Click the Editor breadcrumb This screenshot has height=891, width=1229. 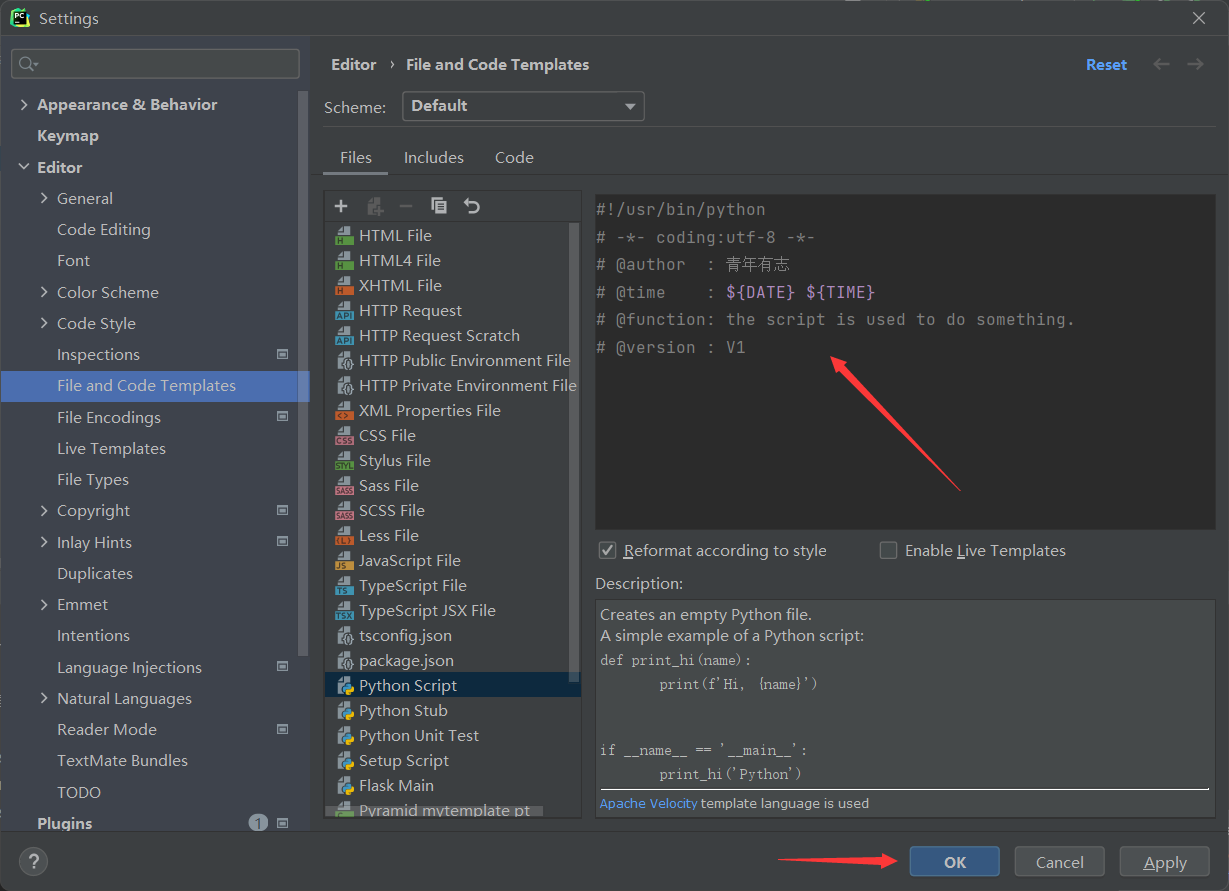coord(354,64)
